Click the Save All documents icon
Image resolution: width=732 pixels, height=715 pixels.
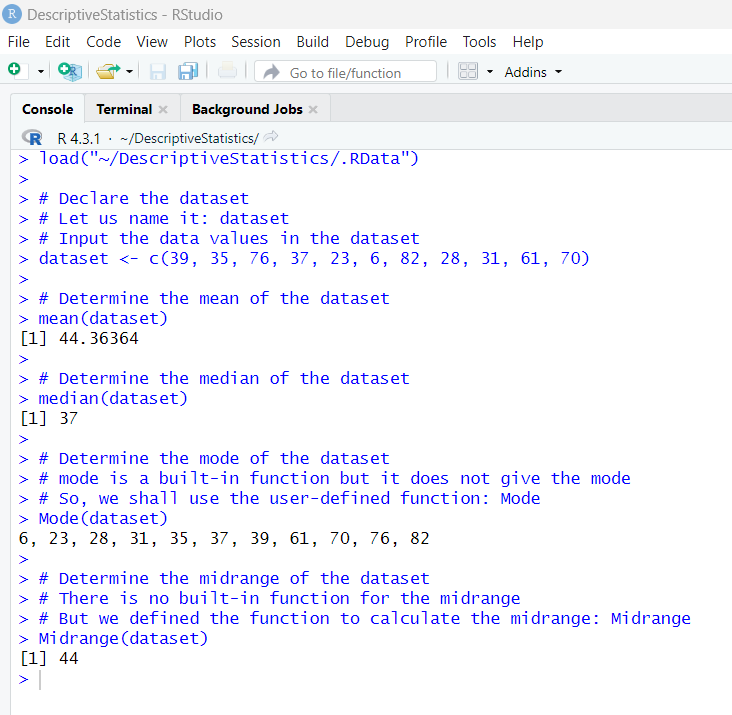pos(188,71)
